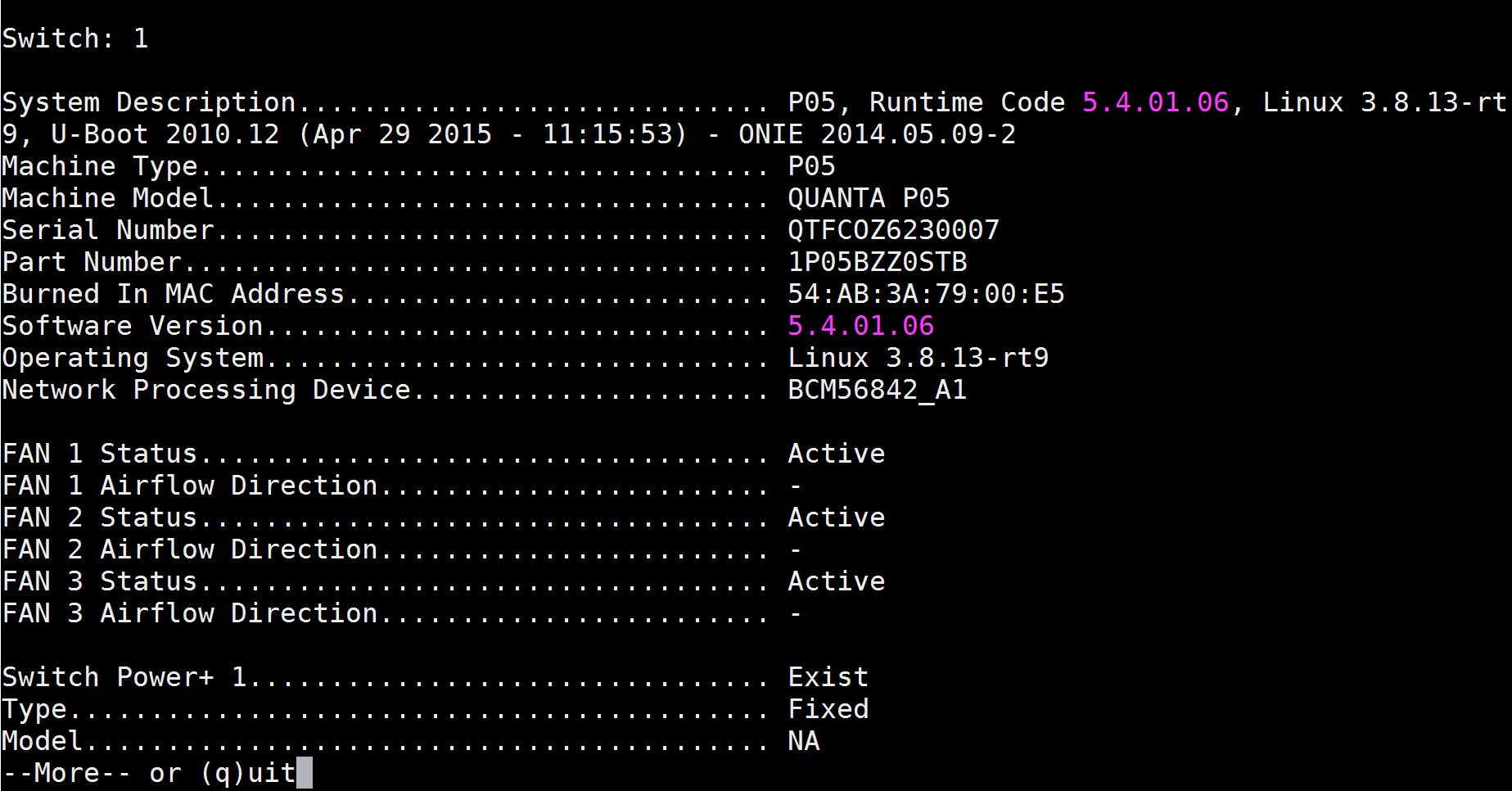1512x791 pixels.
Task: Click the Switch: 1 header line
Action: point(75,38)
